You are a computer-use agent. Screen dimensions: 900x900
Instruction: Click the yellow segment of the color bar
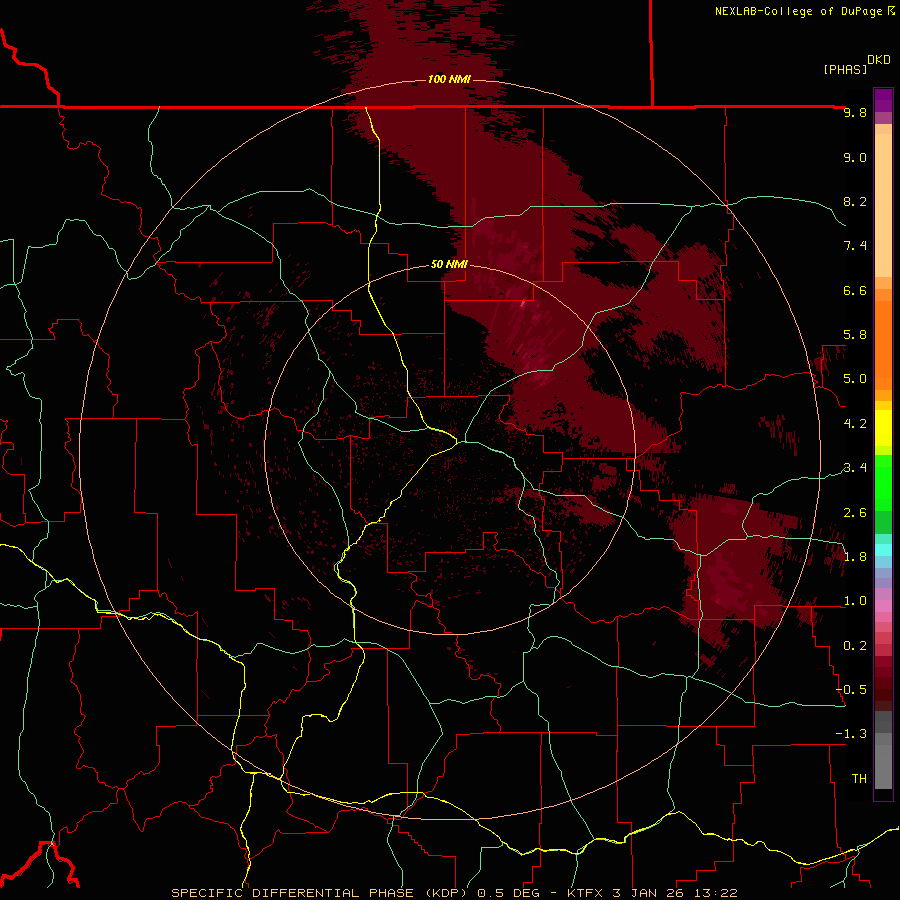point(883,428)
